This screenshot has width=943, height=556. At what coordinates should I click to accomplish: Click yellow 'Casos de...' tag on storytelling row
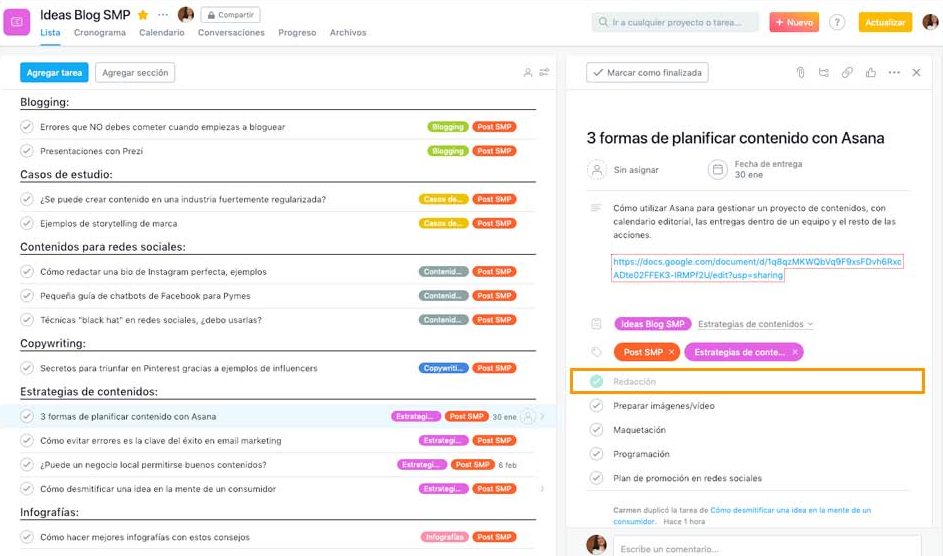pos(443,223)
